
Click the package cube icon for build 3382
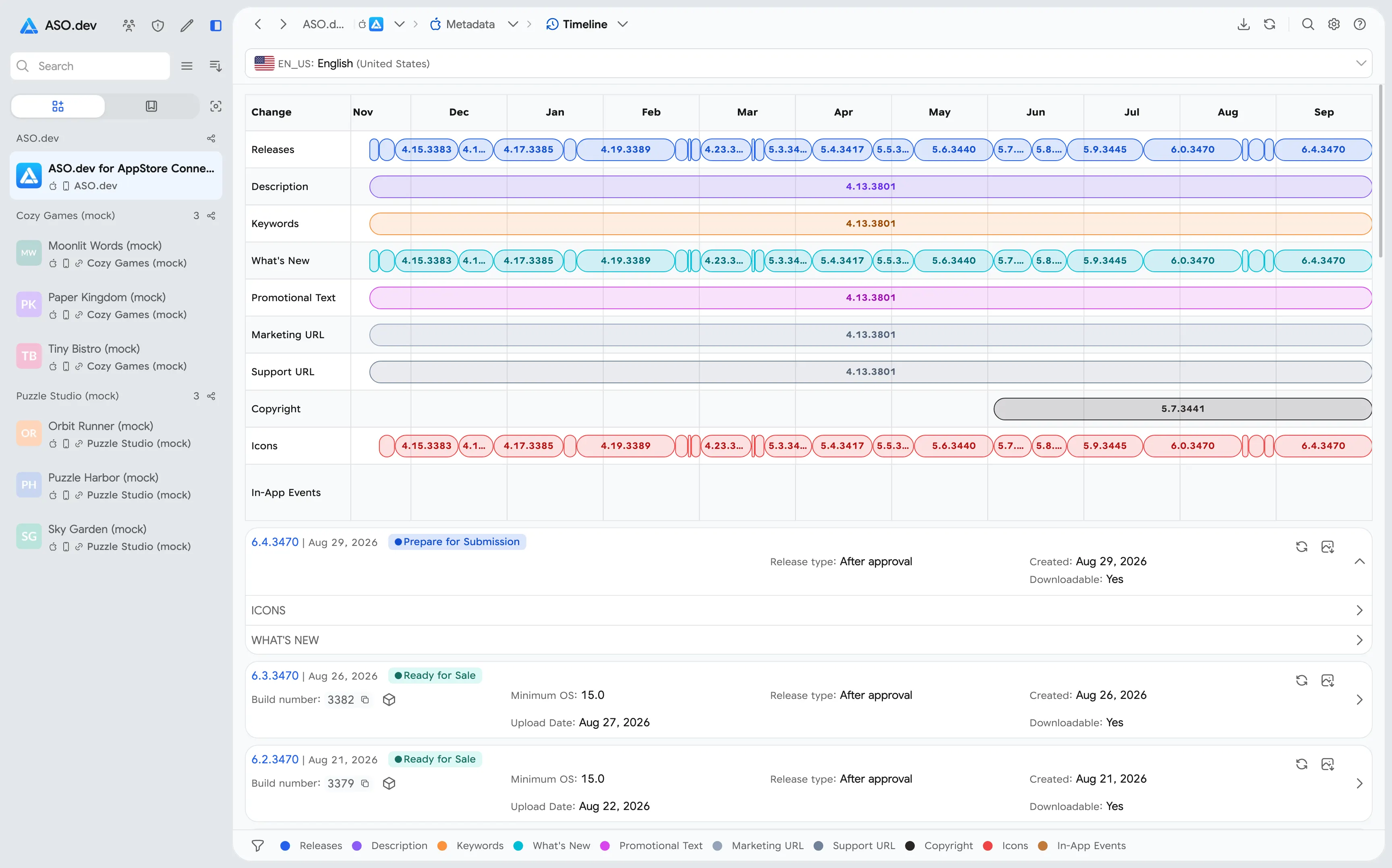pos(389,700)
